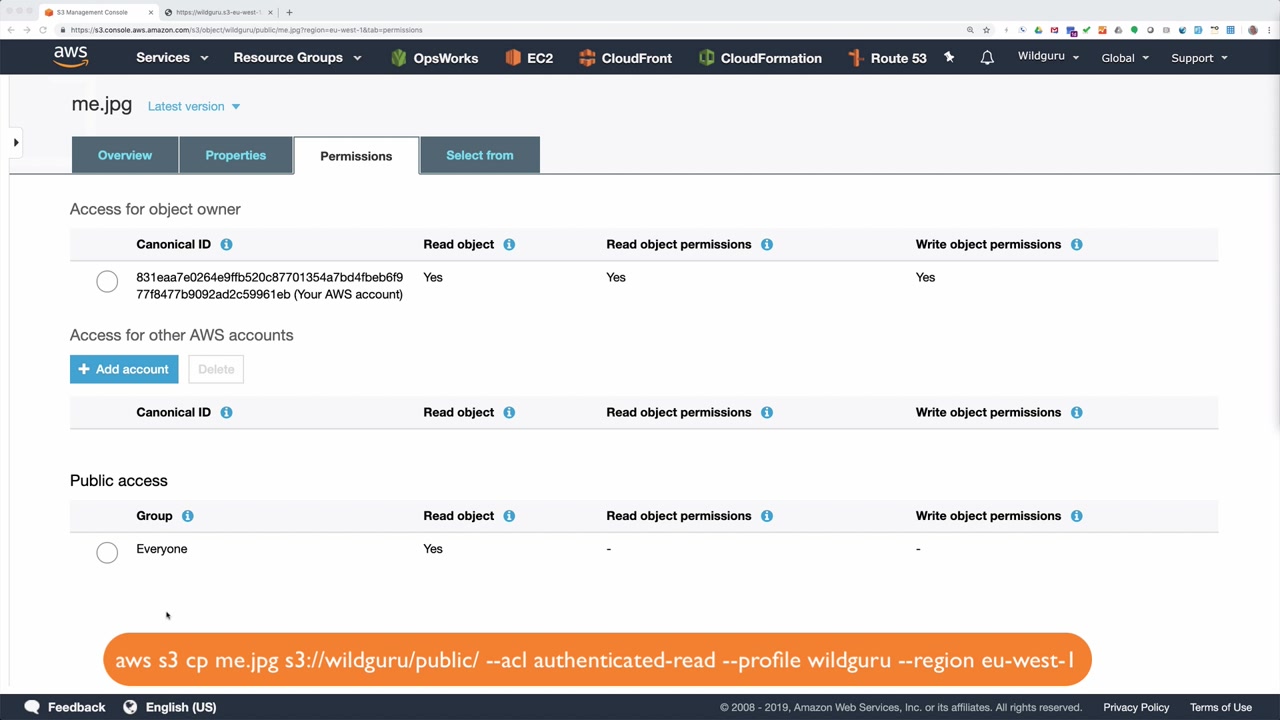Click the Public access heading
Screen dimensions: 1280x720
(119, 481)
